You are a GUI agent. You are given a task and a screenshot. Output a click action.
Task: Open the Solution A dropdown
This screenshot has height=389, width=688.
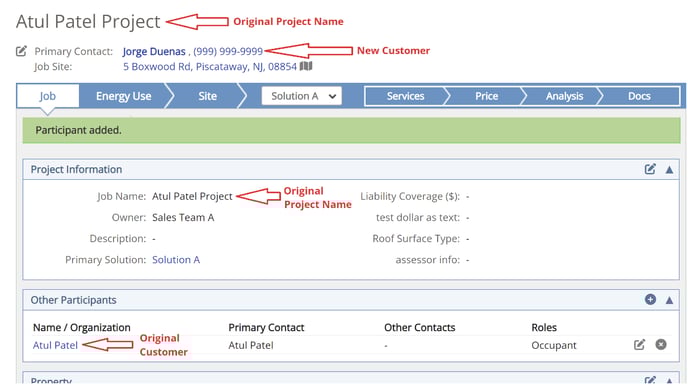pos(301,96)
